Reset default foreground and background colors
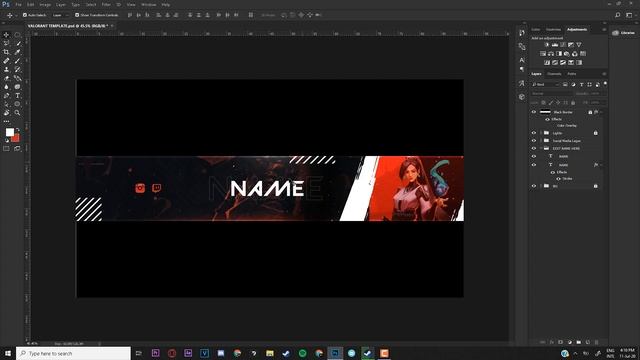 pyautogui.click(x=7, y=140)
